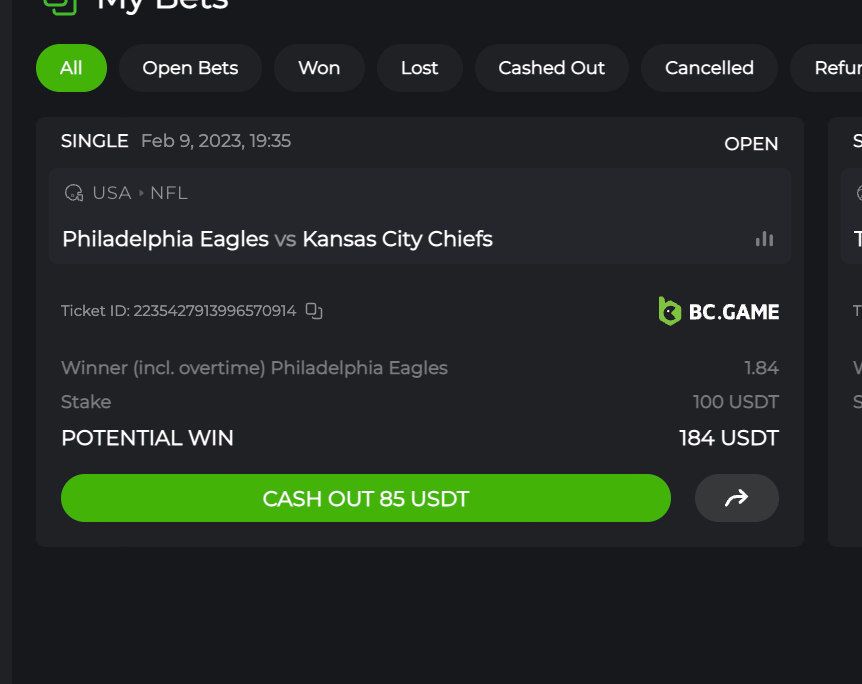
Task: Open match statistics bar chart icon
Action: pos(765,239)
